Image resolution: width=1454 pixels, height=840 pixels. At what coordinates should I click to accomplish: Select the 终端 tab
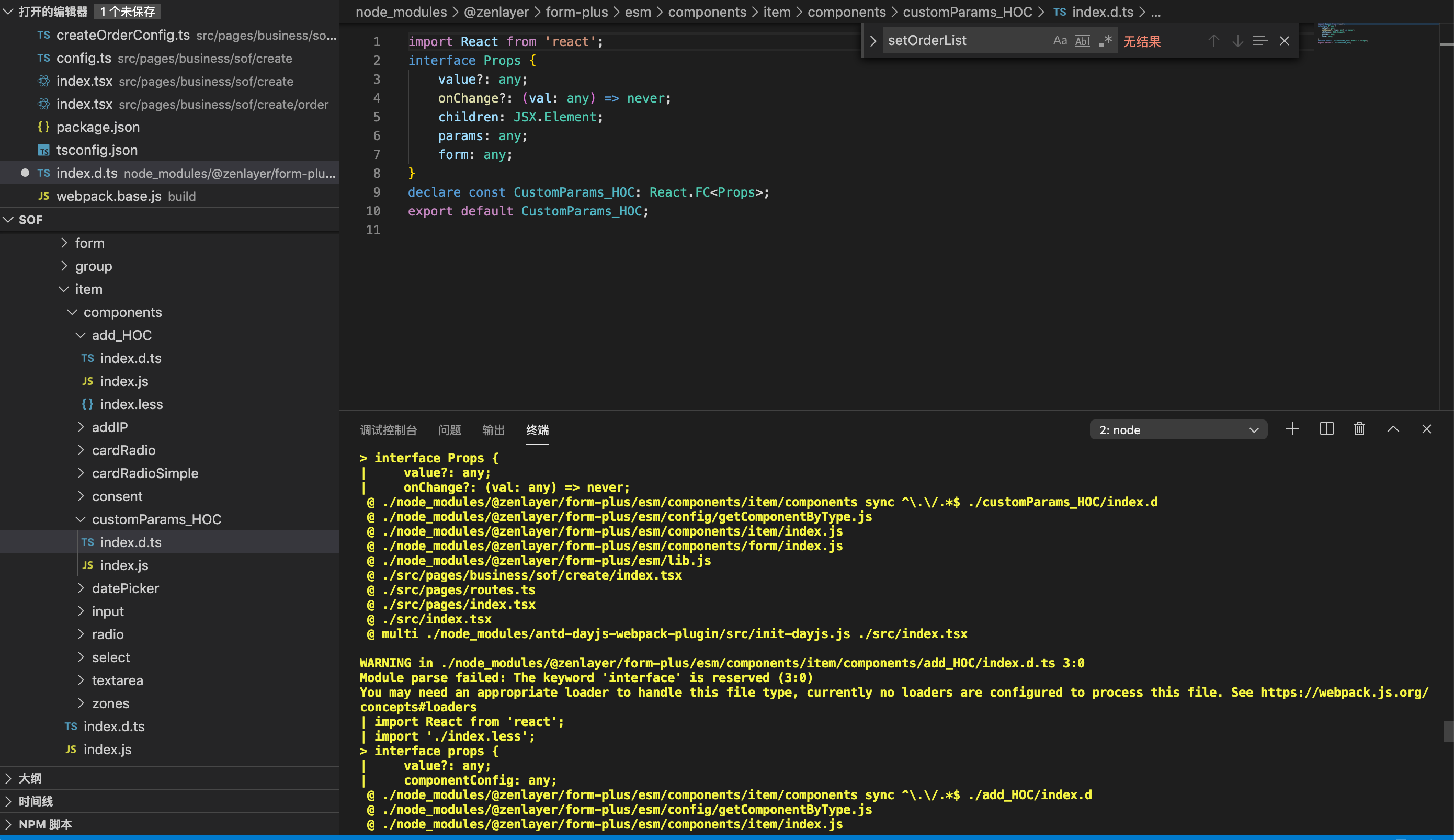538,429
